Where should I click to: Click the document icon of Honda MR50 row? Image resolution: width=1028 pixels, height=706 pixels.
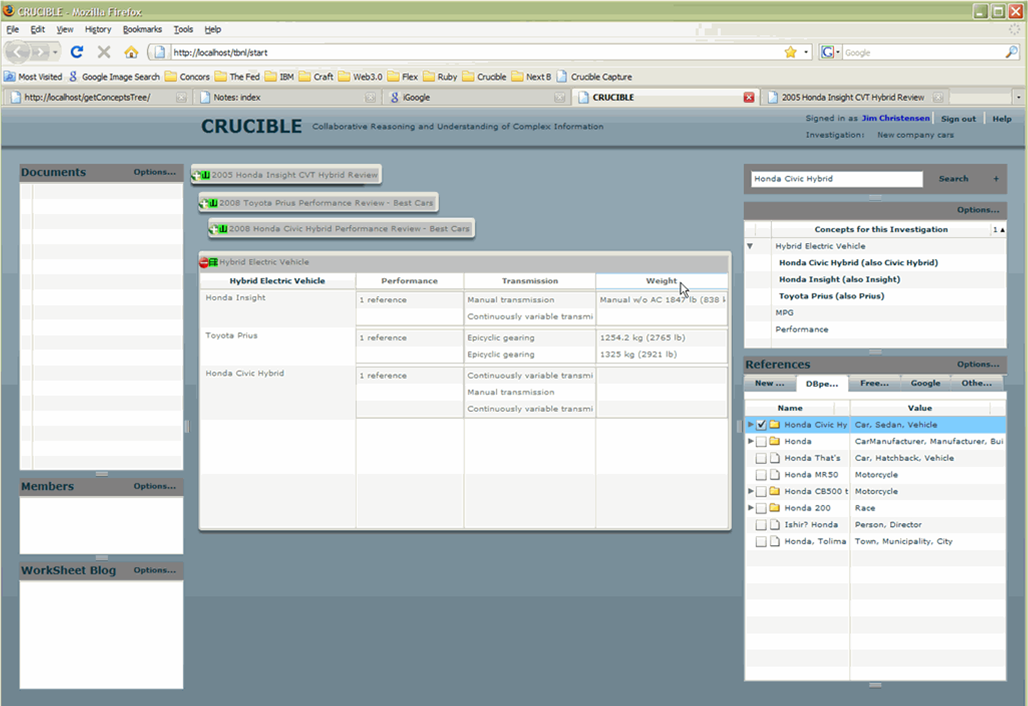tap(774, 475)
